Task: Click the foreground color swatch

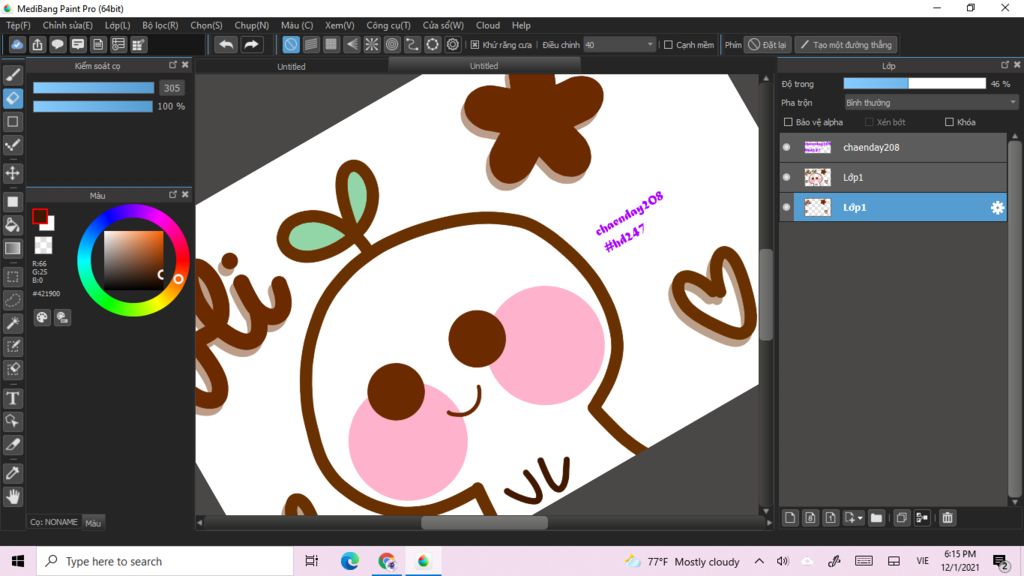Action: click(39, 216)
